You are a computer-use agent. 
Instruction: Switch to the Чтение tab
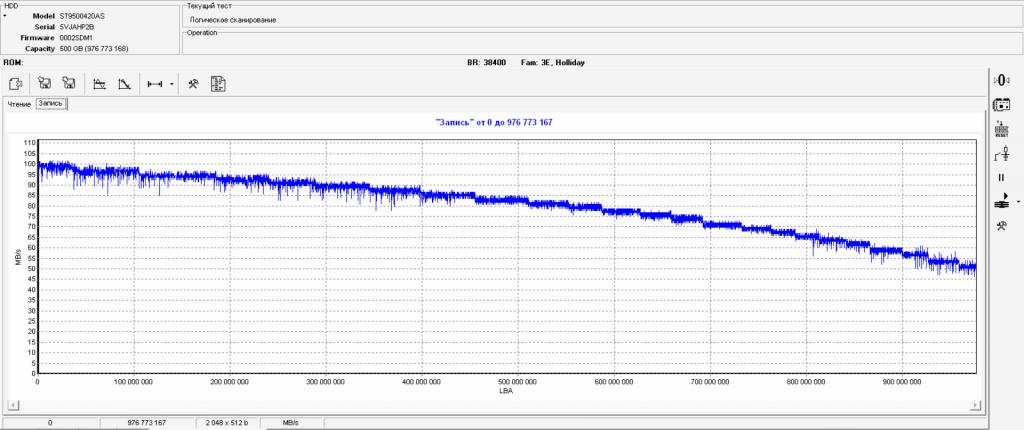click(x=20, y=104)
